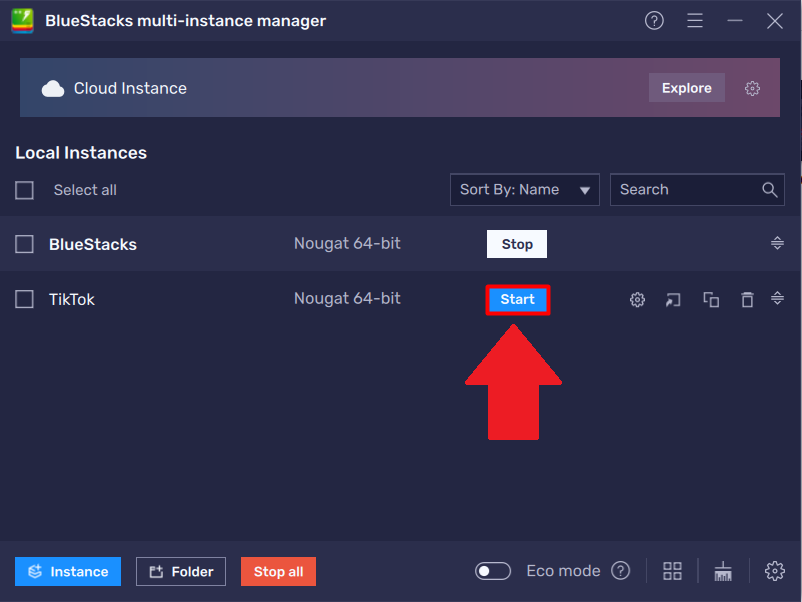Click the reorder handle for BlueStacks instance

(777, 243)
